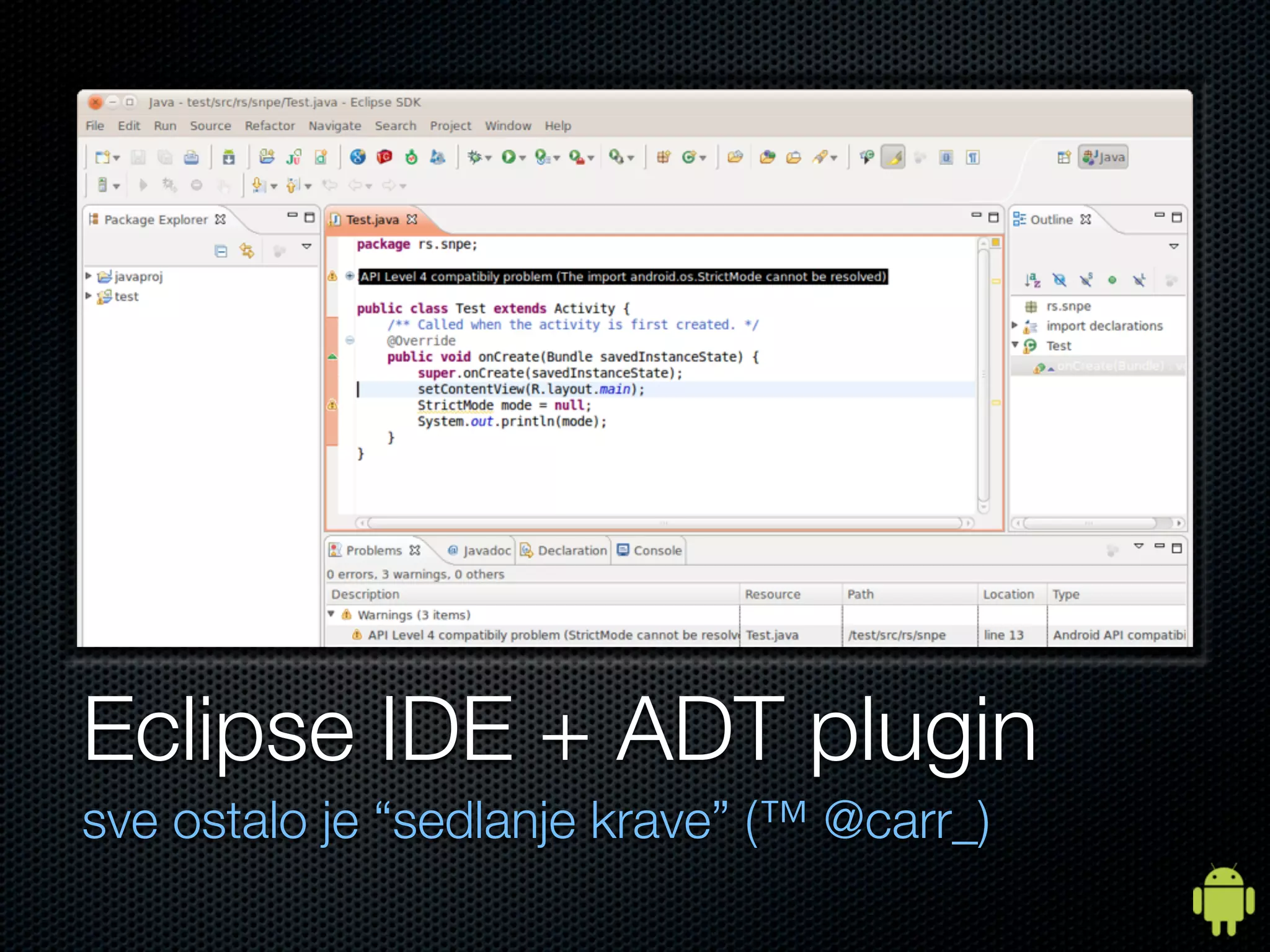Expand import declarations in Outline
Viewport: 1270px width, 952px height.
point(1015,325)
